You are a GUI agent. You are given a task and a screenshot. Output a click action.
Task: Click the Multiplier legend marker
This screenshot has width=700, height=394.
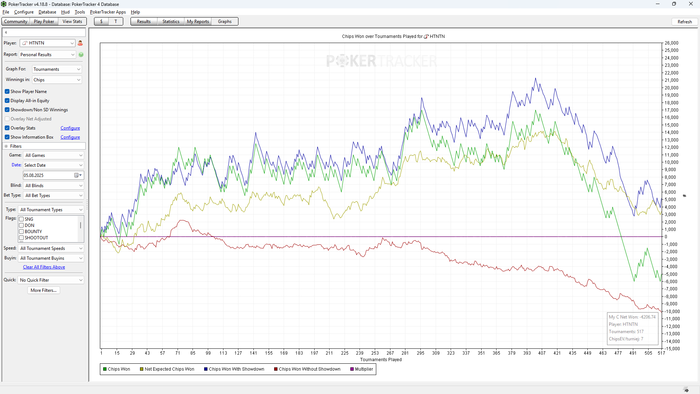352,369
